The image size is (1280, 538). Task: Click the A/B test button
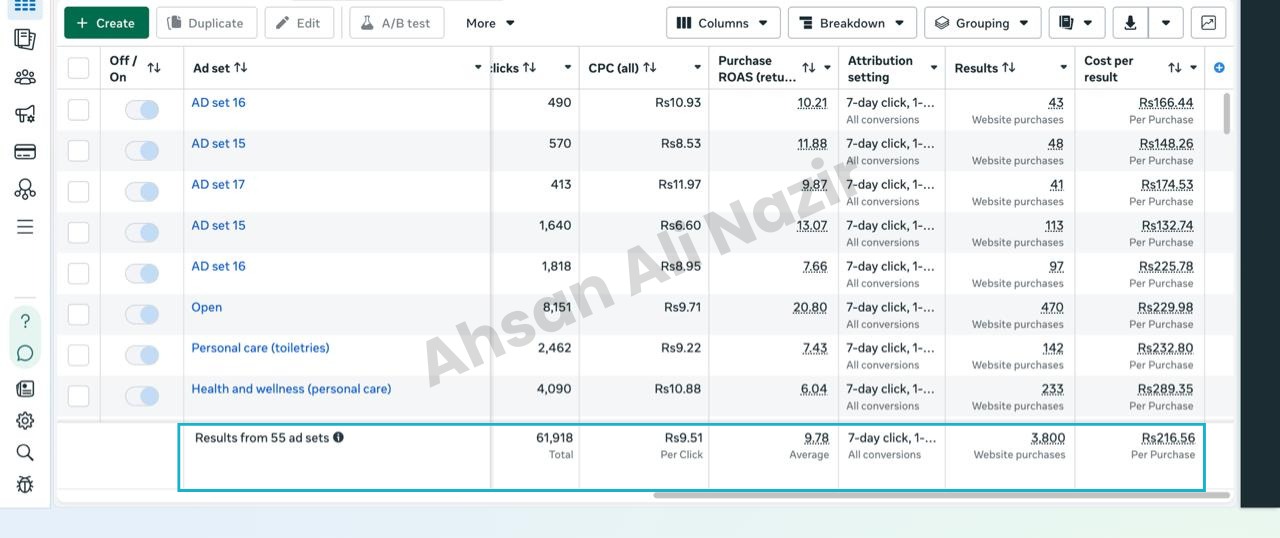coord(396,23)
